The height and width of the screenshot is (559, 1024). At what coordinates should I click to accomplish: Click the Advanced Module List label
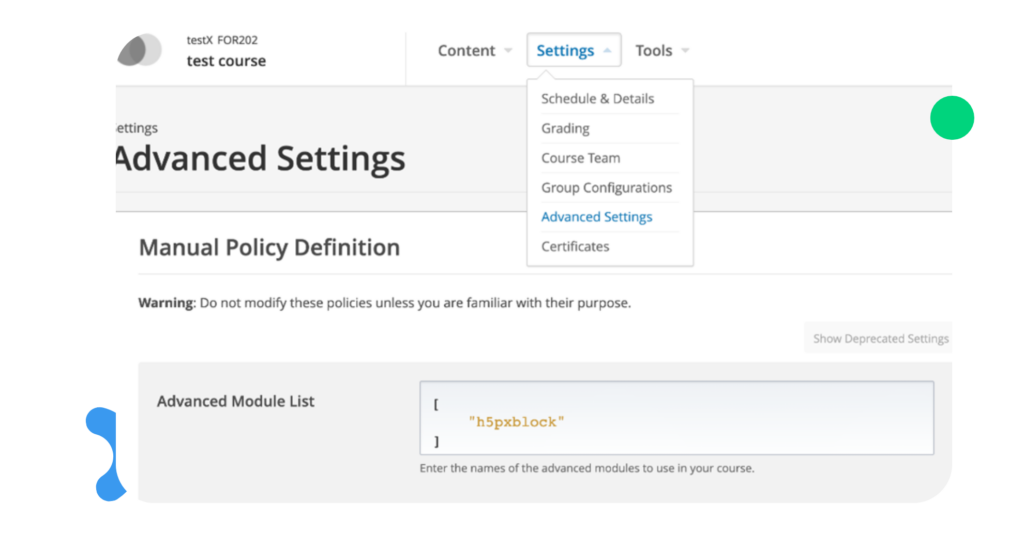tap(235, 401)
